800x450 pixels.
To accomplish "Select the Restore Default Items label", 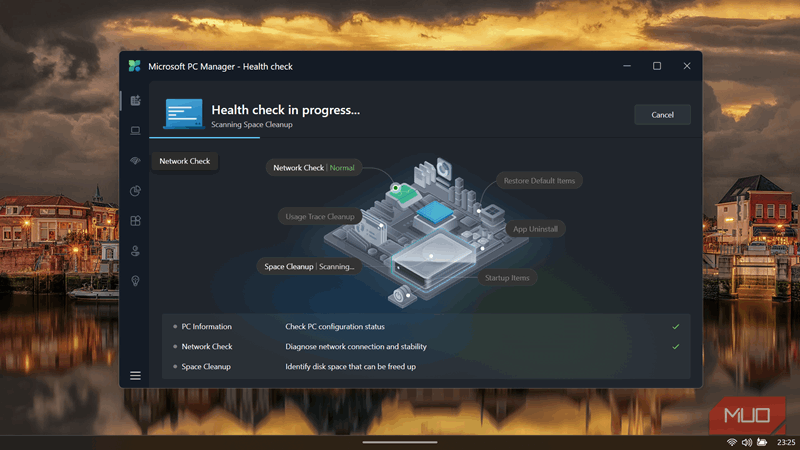I will pos(539,181).
